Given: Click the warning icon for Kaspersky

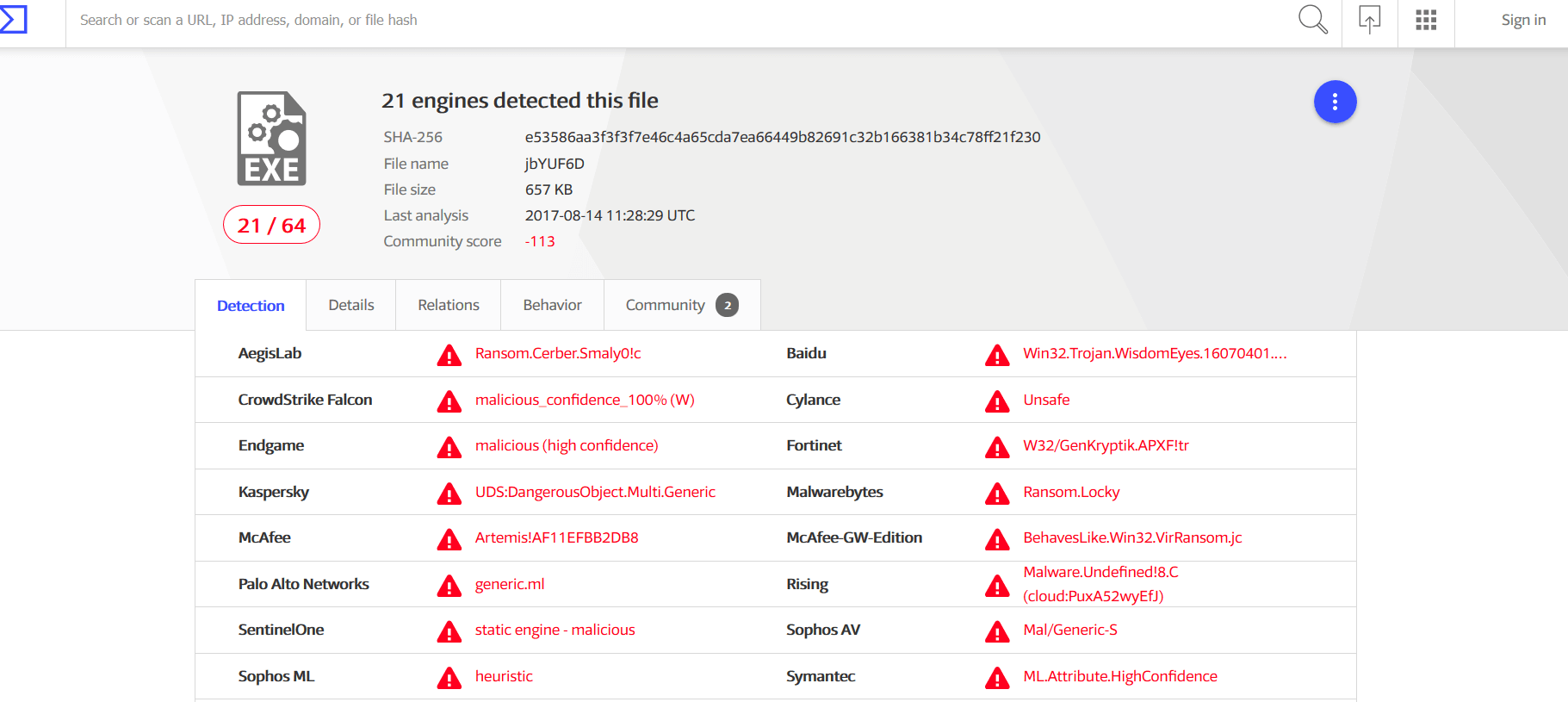Looking at the screenshot, I should pos(449,494).
